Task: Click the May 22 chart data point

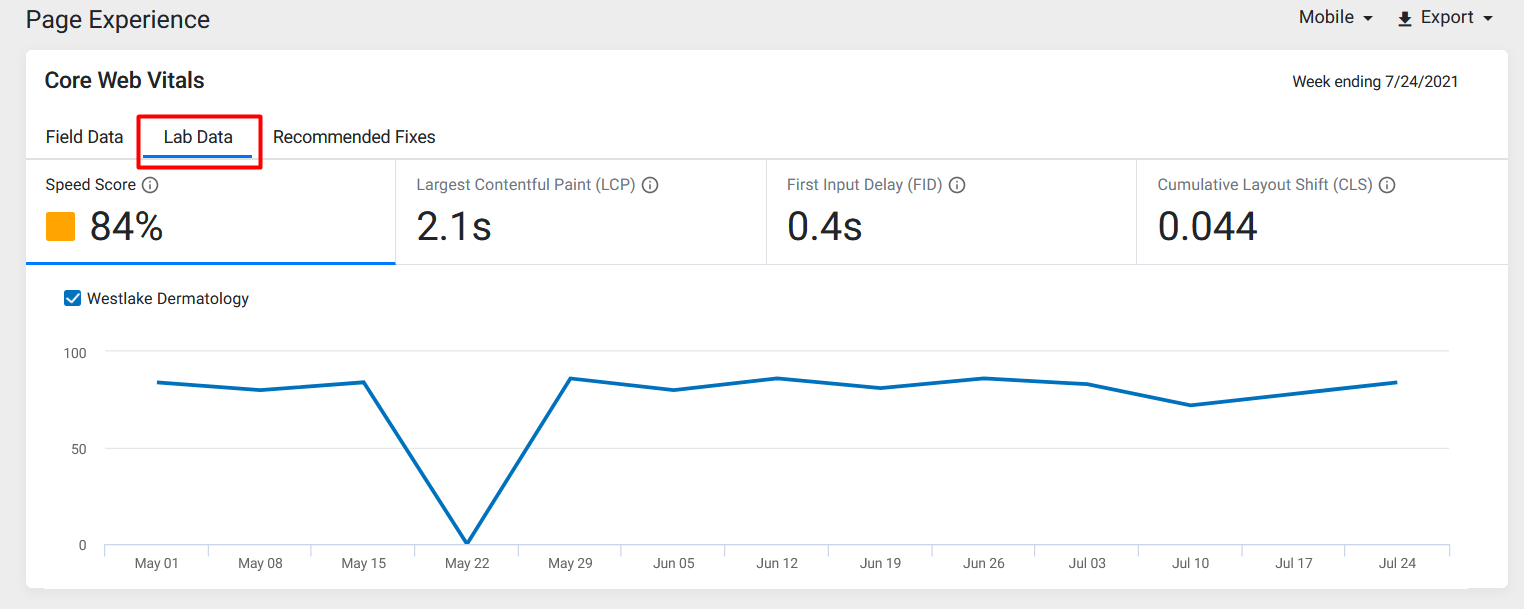Action: click(x=467, y=543)
